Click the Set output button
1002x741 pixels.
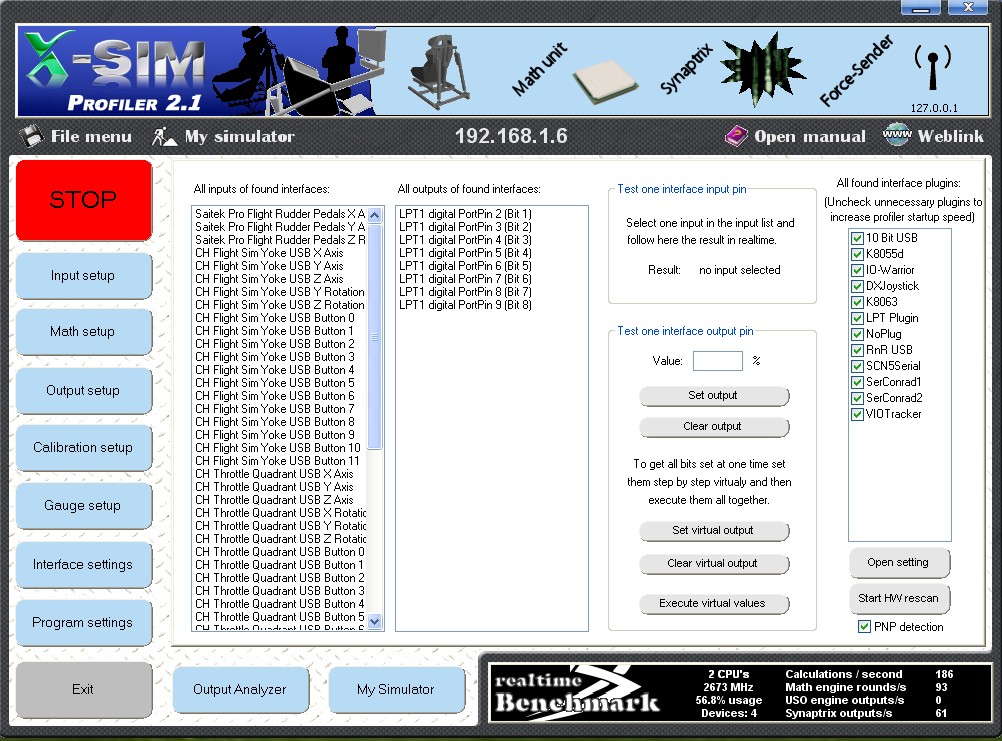click(714, 395)
